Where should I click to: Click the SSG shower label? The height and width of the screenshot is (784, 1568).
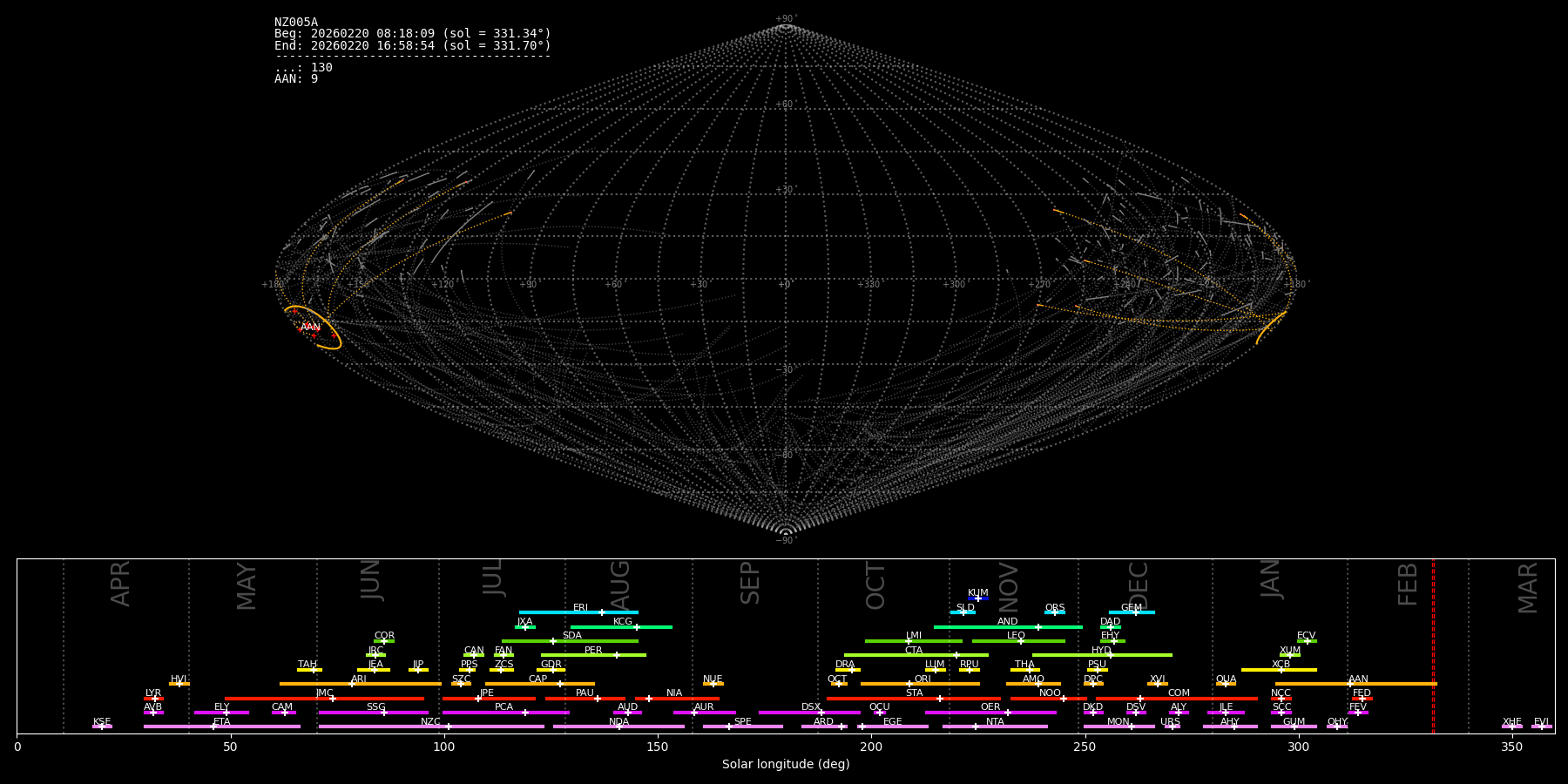tap(375, 707)
